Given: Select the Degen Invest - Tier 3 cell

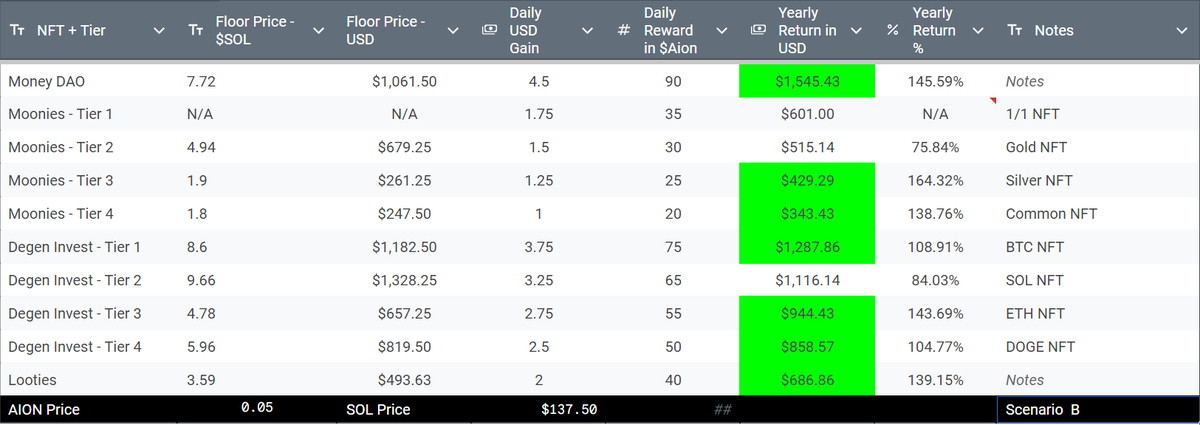Looking at the screenshot, I should click(89, 314).
